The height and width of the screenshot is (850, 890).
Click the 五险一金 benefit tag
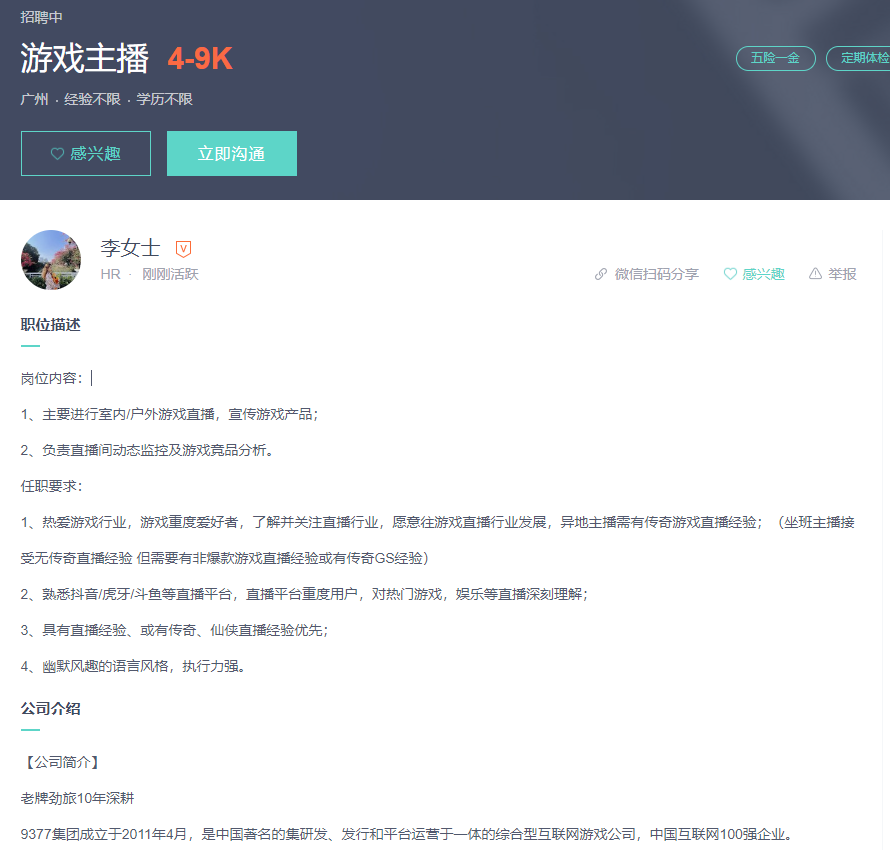(775, 58)
